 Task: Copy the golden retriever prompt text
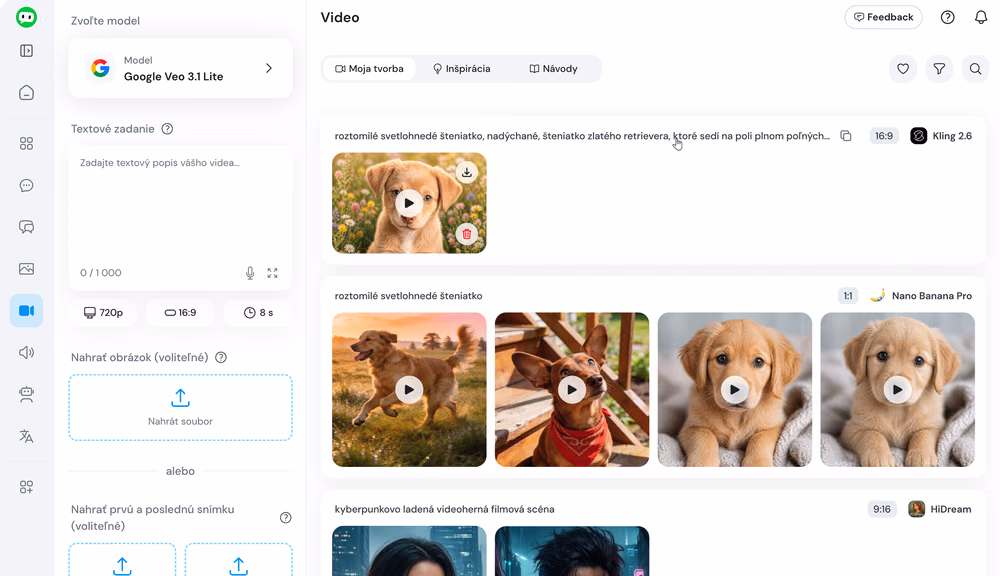coord(846,136)
